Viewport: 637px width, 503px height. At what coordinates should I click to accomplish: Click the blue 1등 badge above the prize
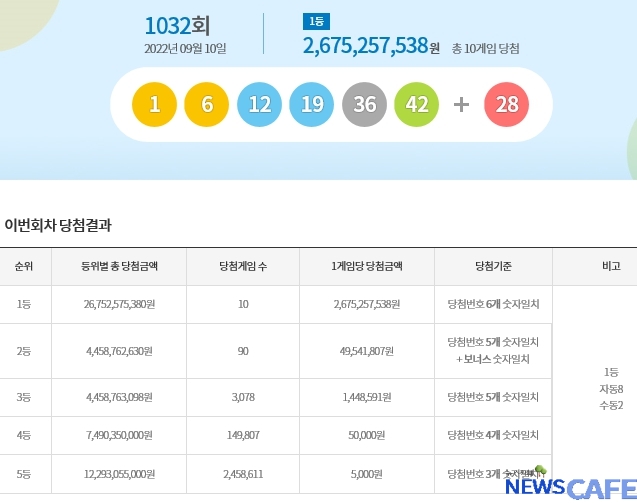[315, 21]
